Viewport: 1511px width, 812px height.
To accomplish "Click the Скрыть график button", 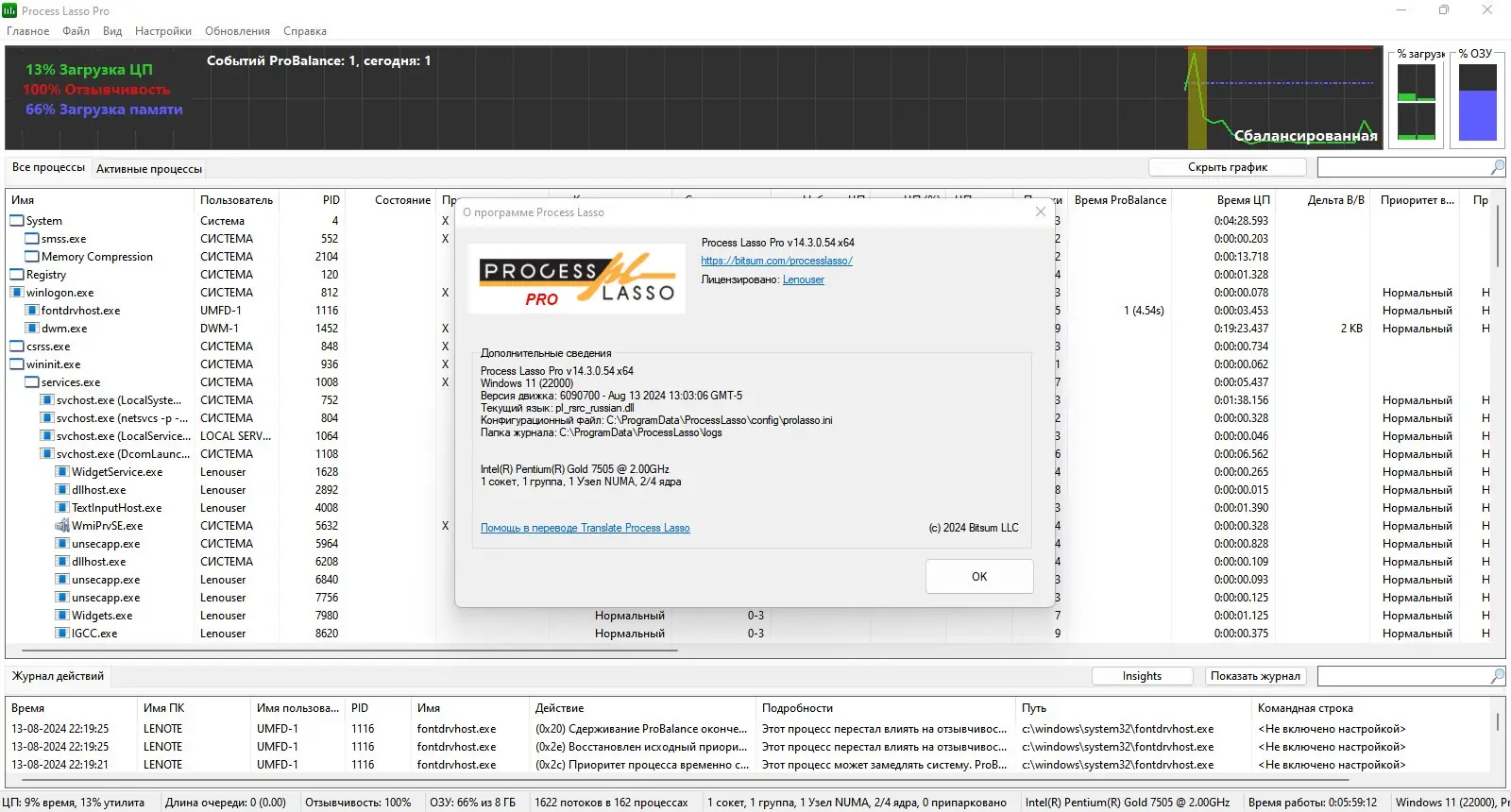I will click(1228, 167).
